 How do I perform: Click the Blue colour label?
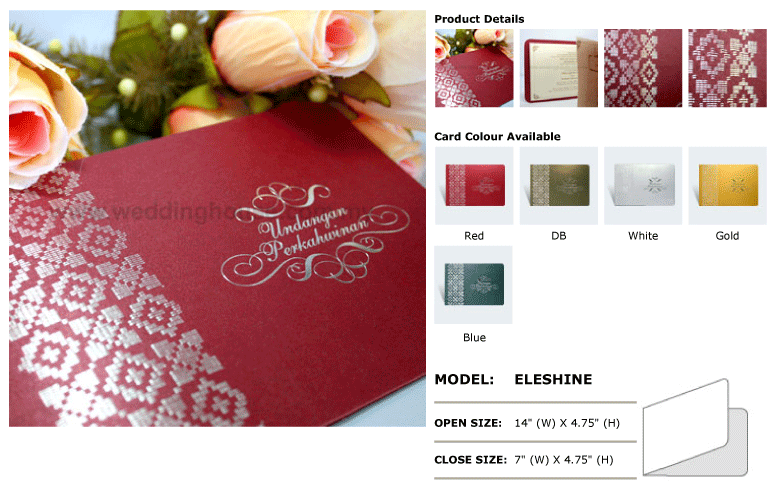click(474, 338)
